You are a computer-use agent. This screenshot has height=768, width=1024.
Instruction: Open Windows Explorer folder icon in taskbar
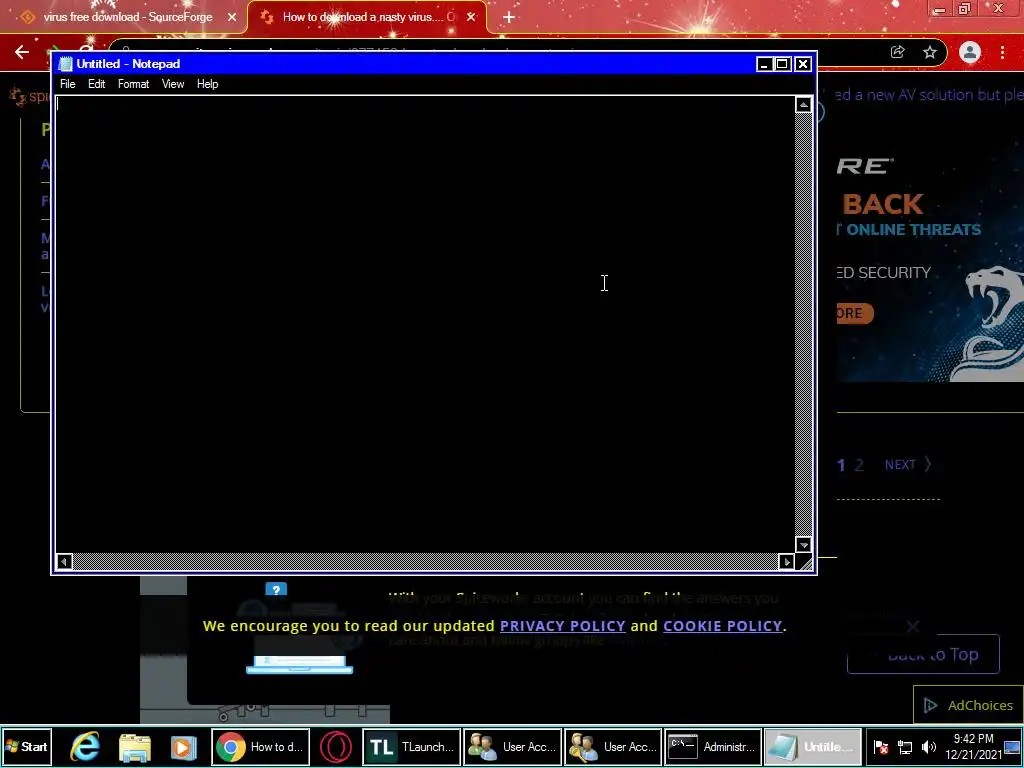coord(135,748)
